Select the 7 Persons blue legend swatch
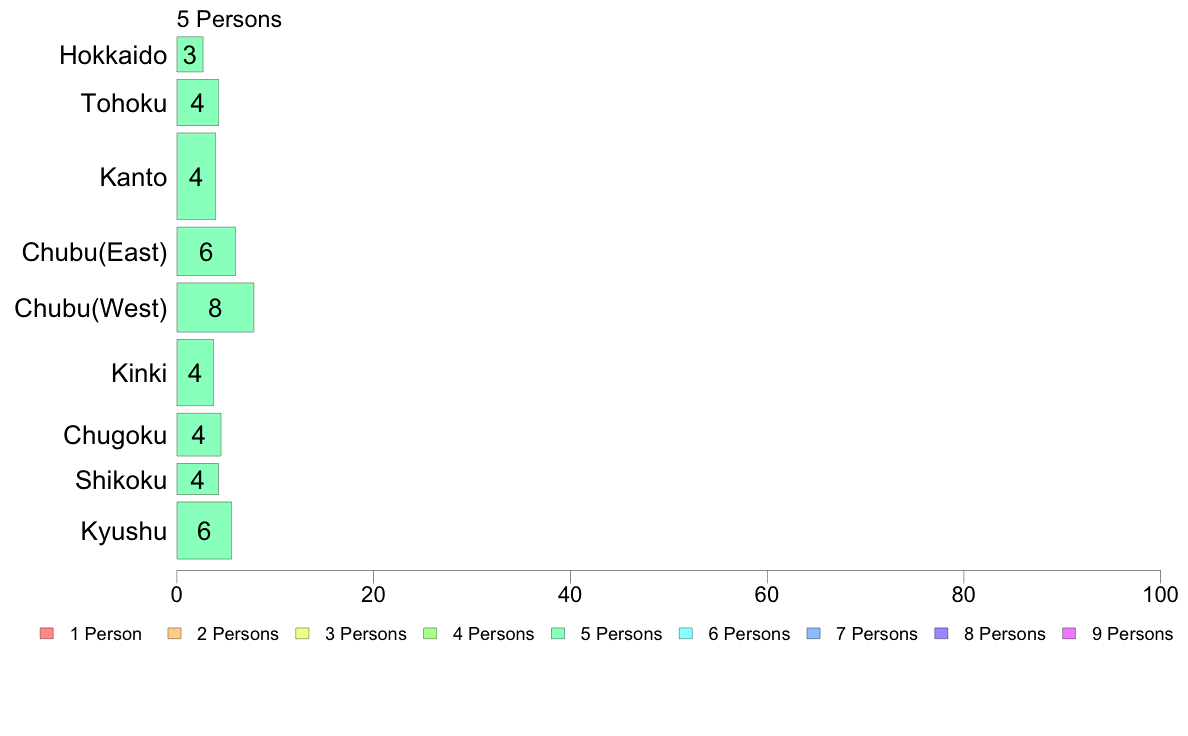This screenshot has width=1188, height=736. (x=814, y=634)
